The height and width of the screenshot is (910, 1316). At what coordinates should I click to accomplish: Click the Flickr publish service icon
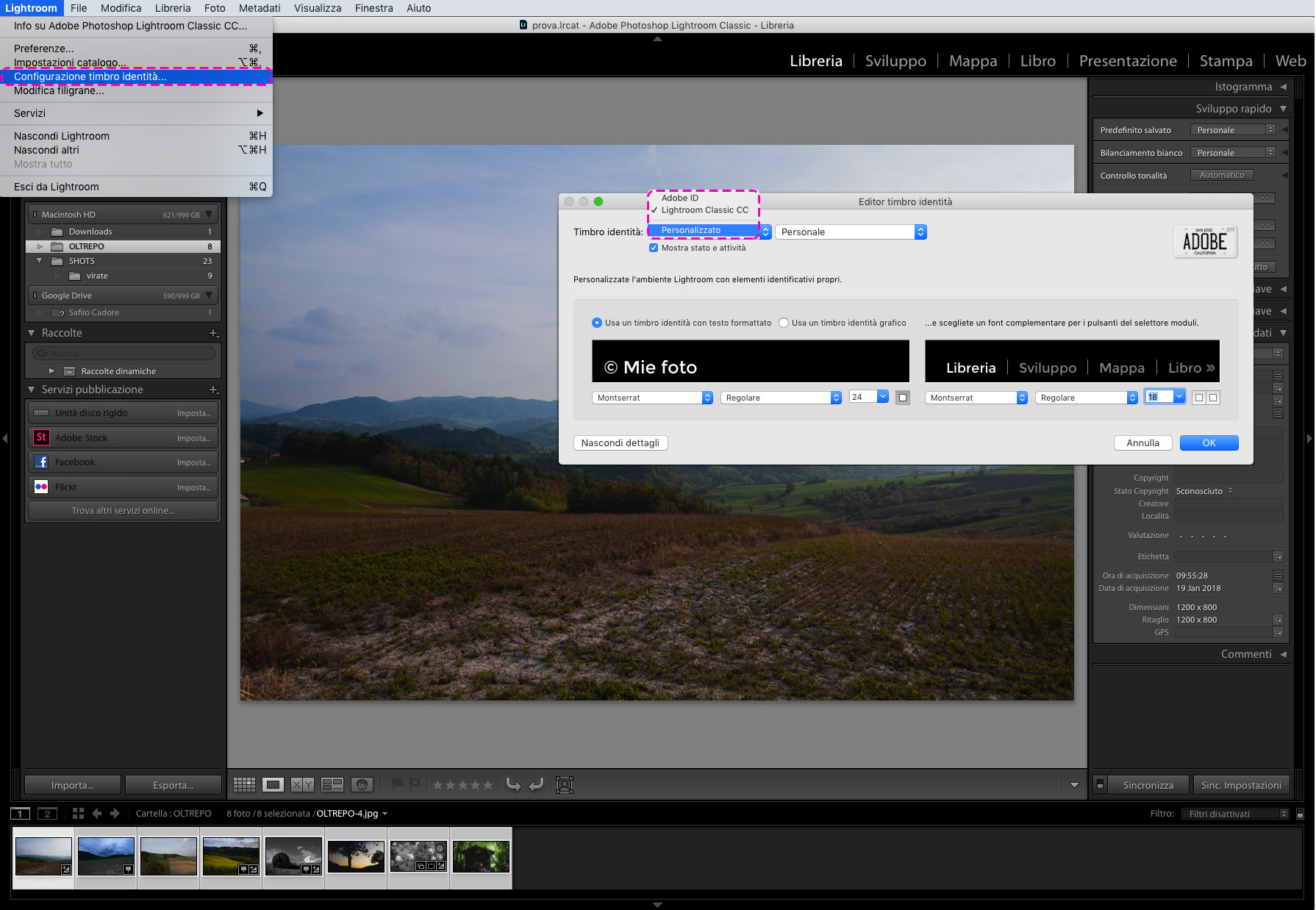point(41,487)
